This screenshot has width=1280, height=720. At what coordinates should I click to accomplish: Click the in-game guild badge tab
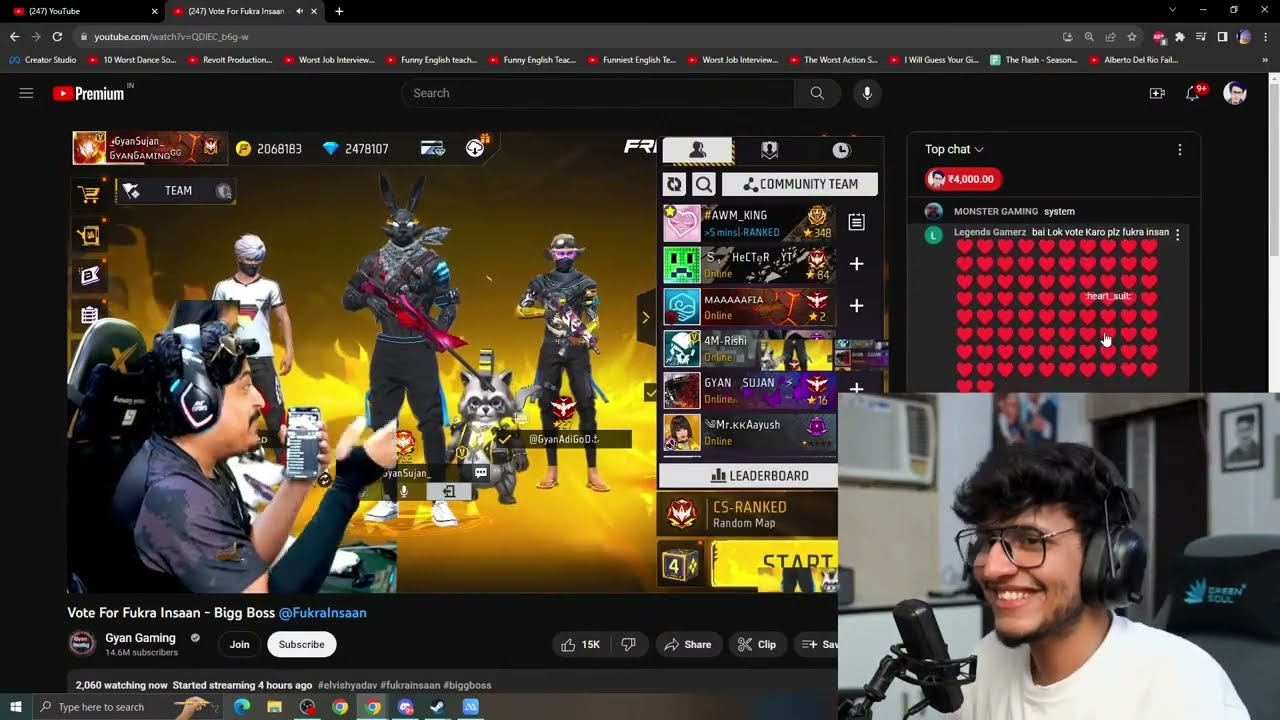(769, 150)
